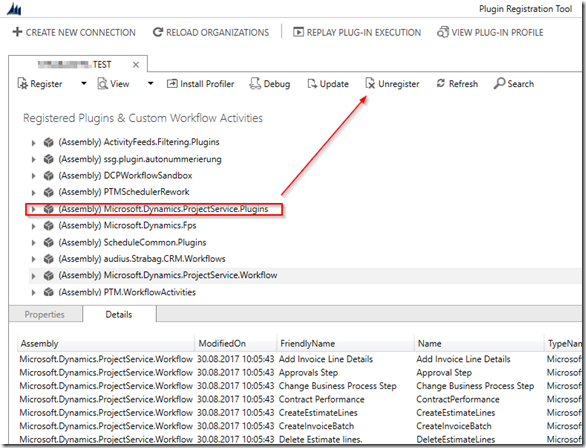Viewport: 586px width, 448px height.
Task: Select the Change Business Process Step FriendlyName cell
Action: tap(337, 386)
